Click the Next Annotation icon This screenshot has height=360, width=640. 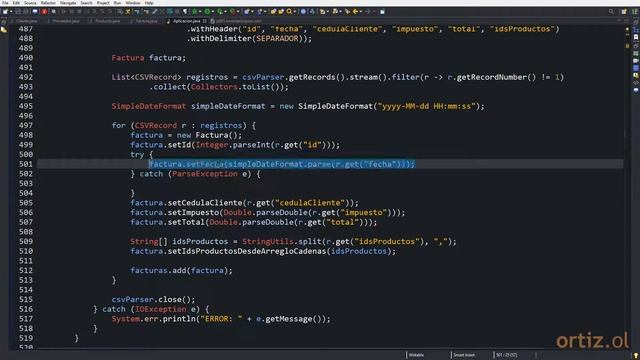pos(322,11)
